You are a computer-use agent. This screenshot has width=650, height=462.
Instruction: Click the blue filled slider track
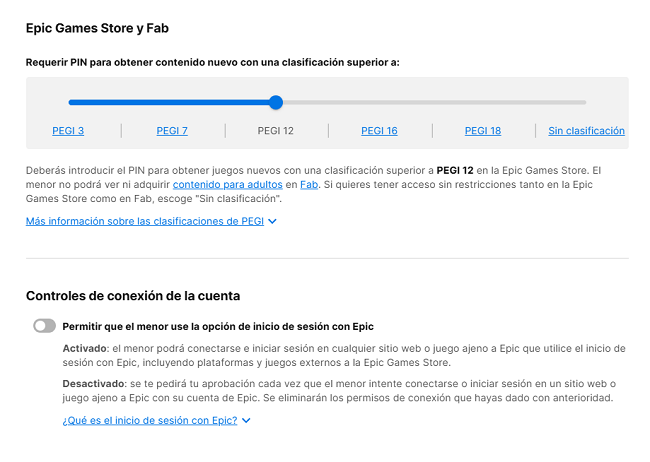[x=170, y=102]
